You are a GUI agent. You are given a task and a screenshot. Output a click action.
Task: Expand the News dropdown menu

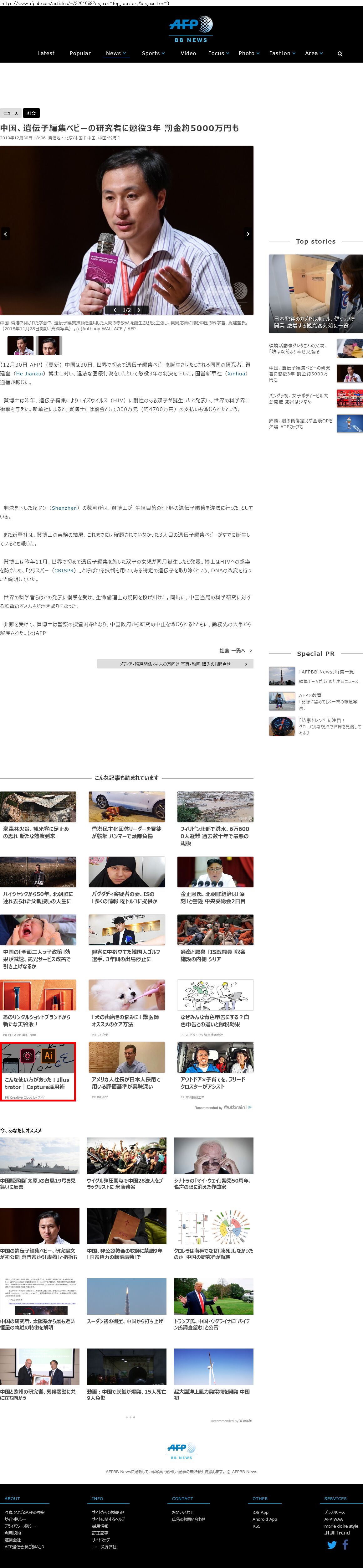[115, 54]
